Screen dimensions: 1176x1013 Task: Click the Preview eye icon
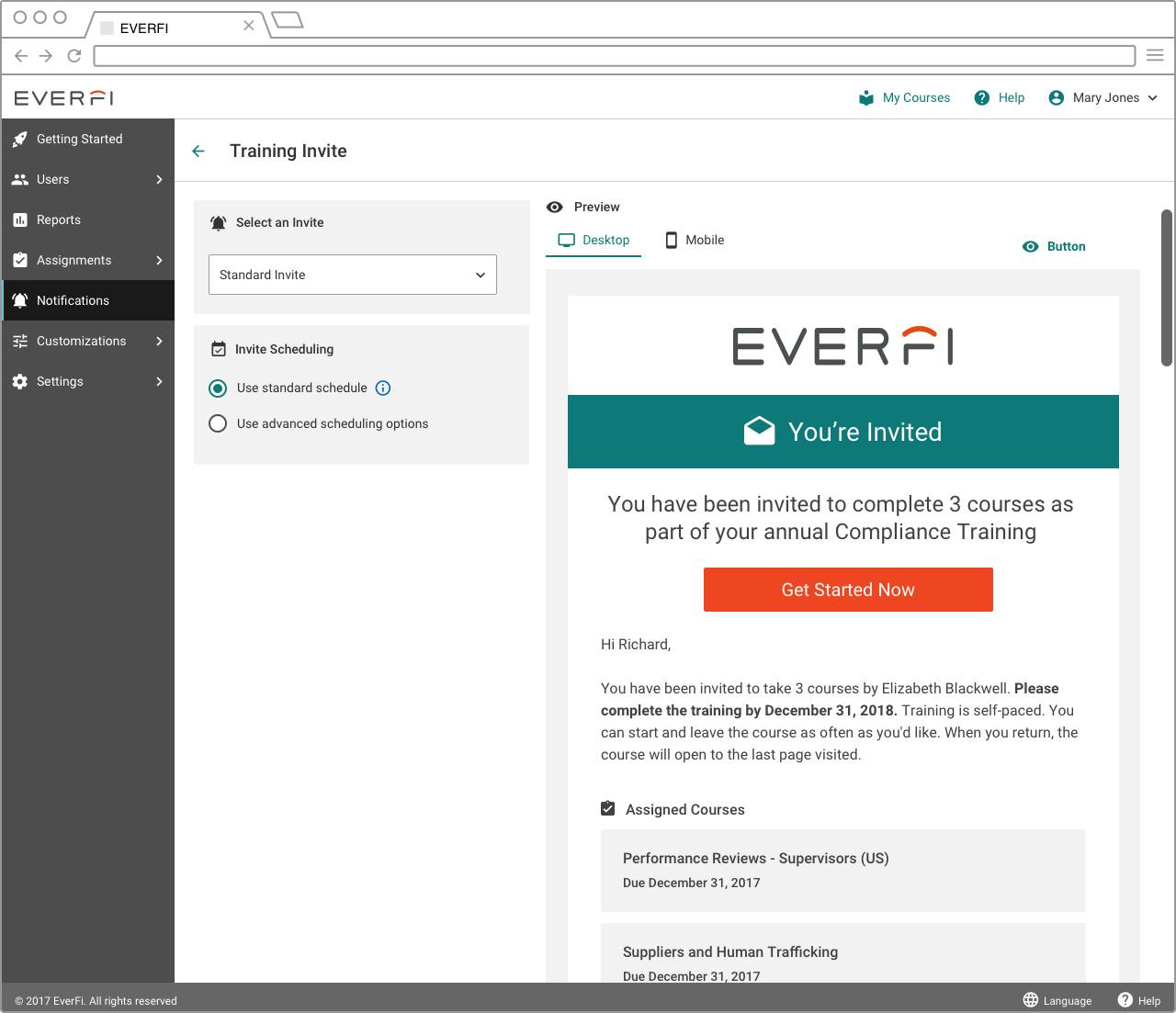click(x=555, y=207)
